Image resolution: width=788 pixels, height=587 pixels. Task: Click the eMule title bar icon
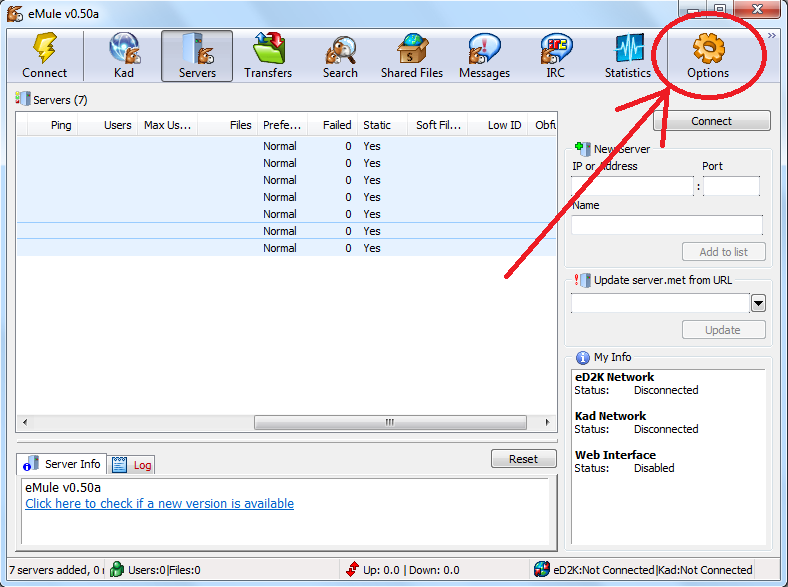[15, 14]
